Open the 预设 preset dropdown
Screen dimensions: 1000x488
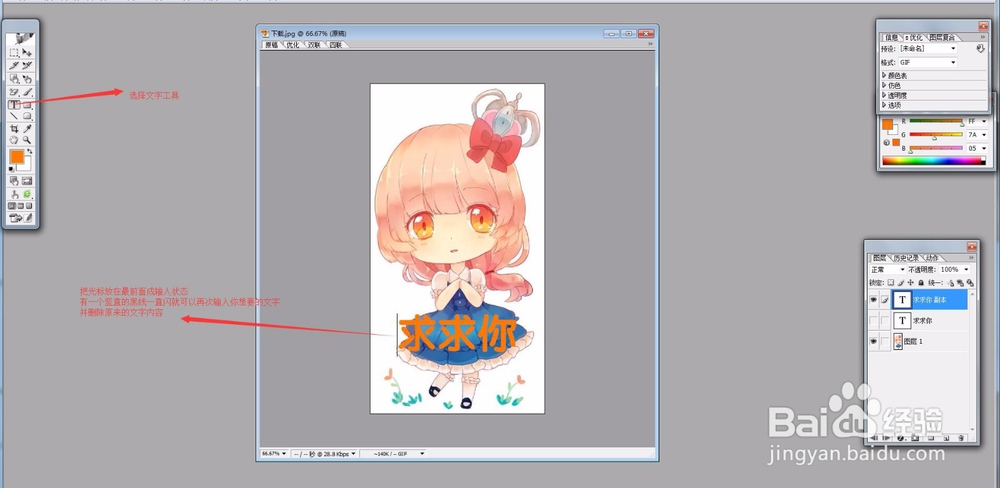pyautogui.click(x=928, y=48)
